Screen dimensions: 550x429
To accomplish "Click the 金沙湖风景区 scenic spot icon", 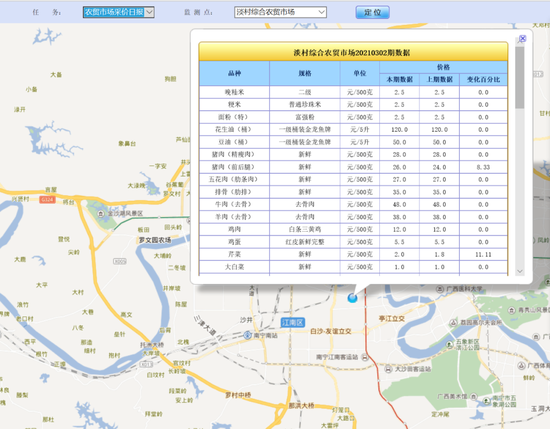I will click(101, 213).
